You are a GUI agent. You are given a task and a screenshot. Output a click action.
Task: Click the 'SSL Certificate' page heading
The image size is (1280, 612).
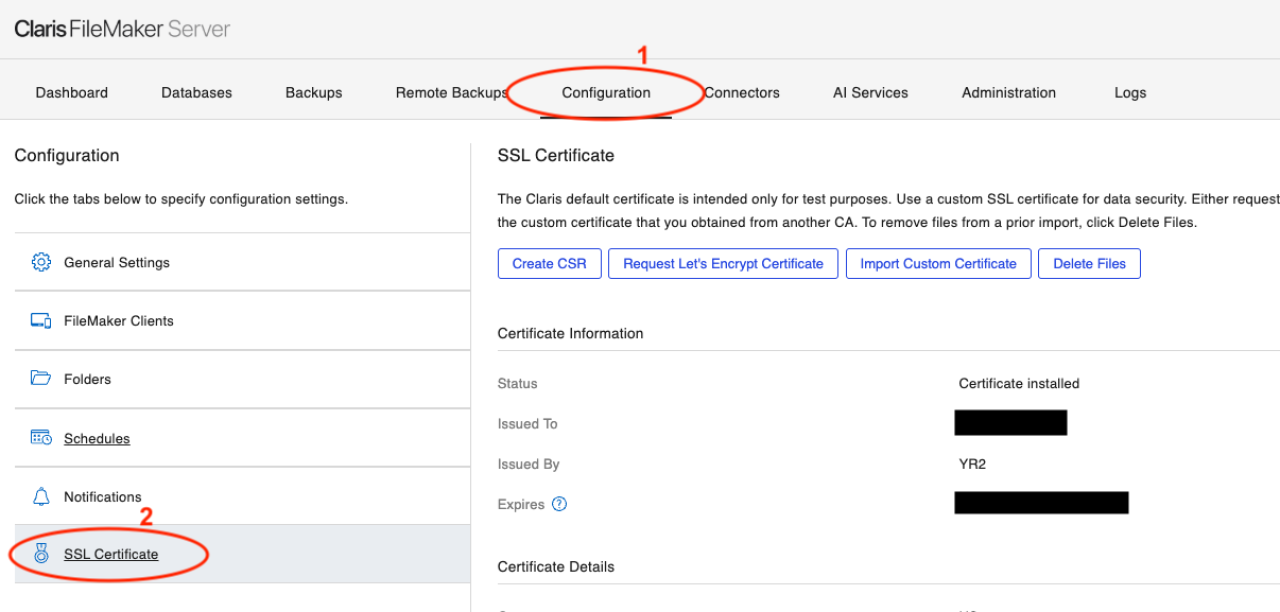tap(556, 155)
